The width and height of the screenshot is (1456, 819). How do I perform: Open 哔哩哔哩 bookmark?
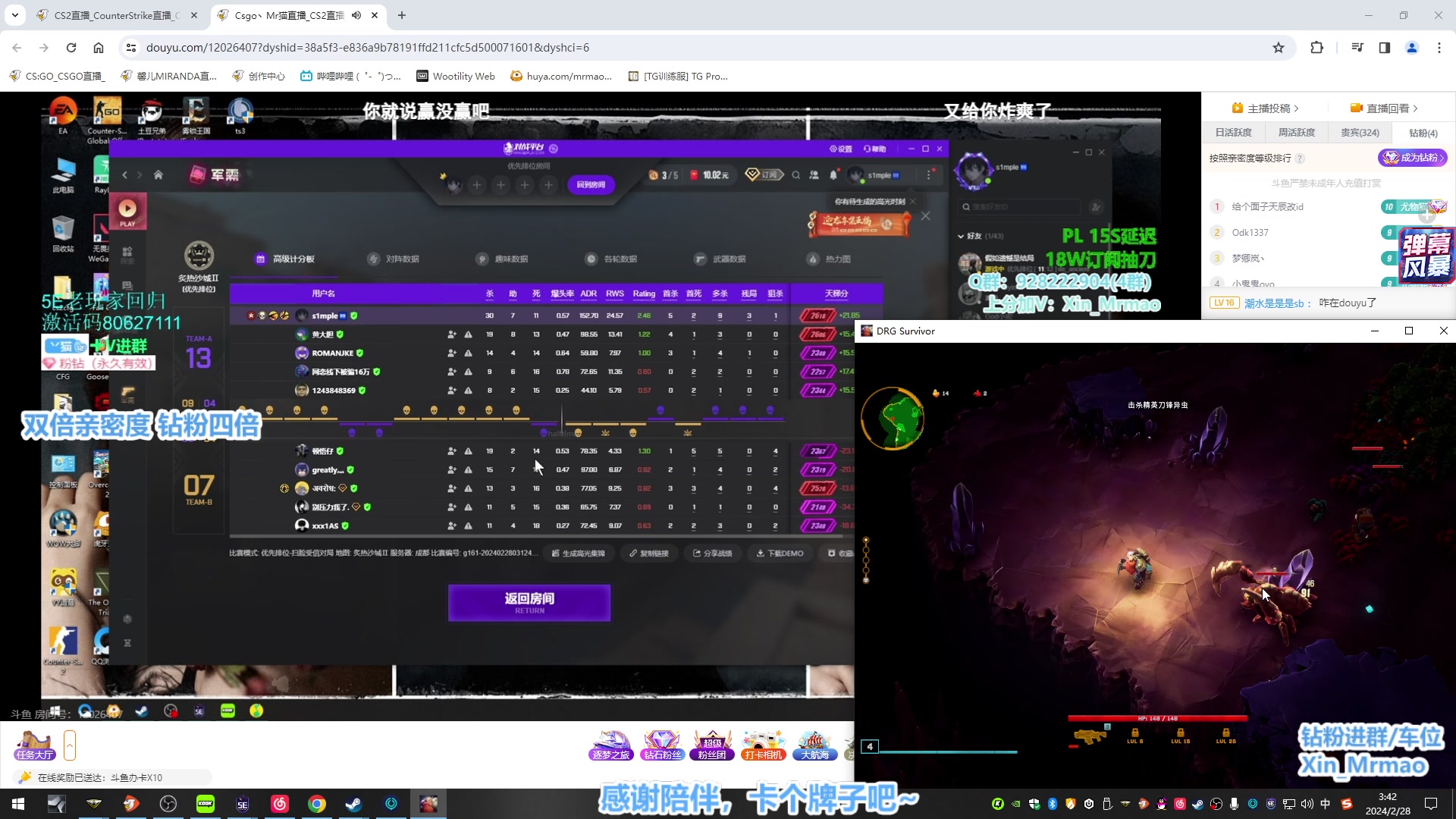click(350, 76)
